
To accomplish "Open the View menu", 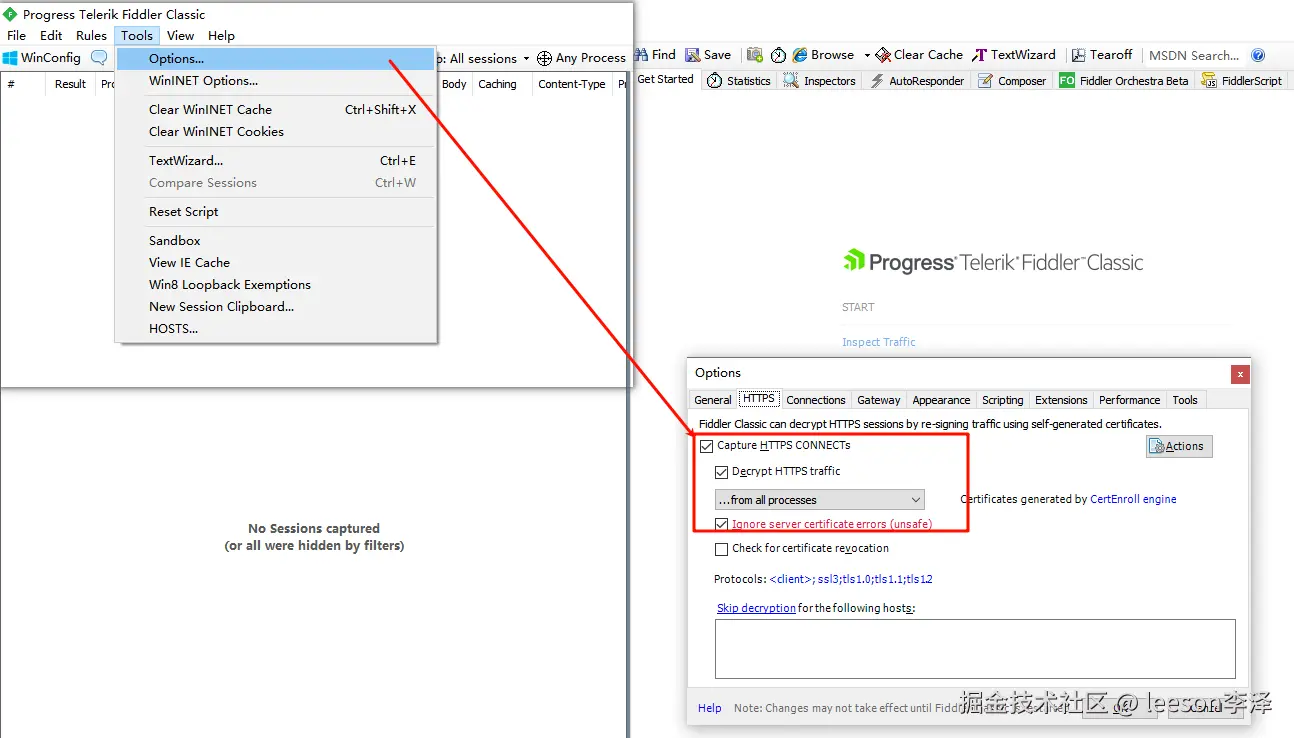I will click(x=180, y=35).
